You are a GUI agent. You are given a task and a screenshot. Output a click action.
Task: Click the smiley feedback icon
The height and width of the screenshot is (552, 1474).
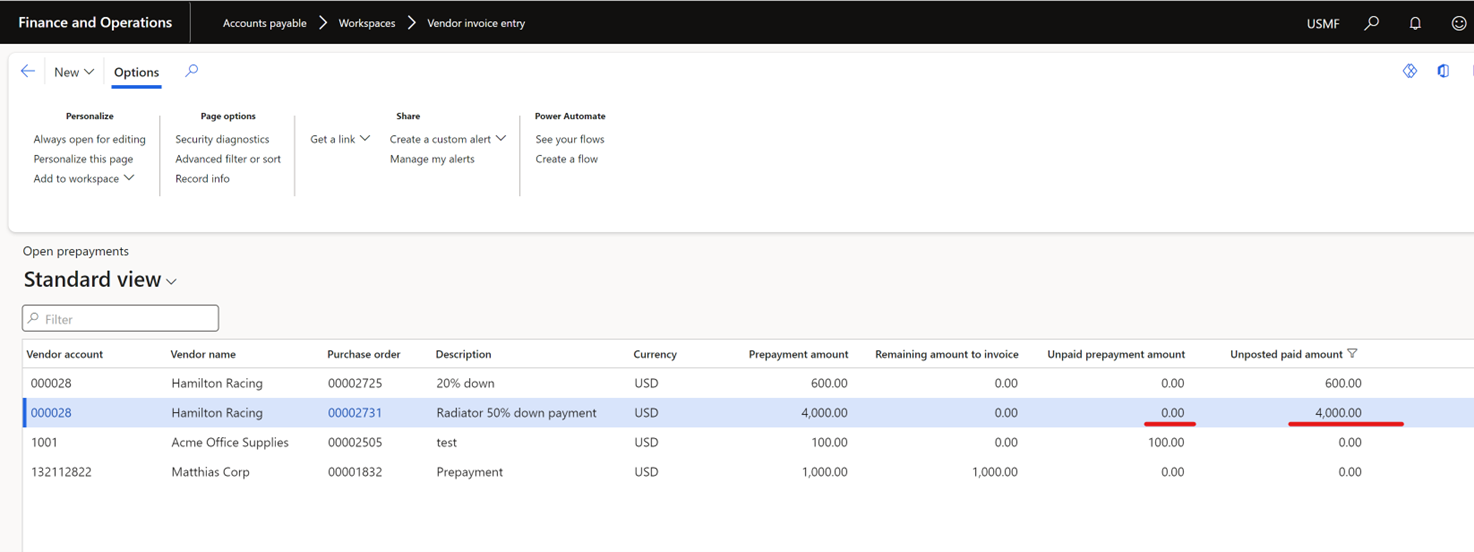tap(1458, 23)
